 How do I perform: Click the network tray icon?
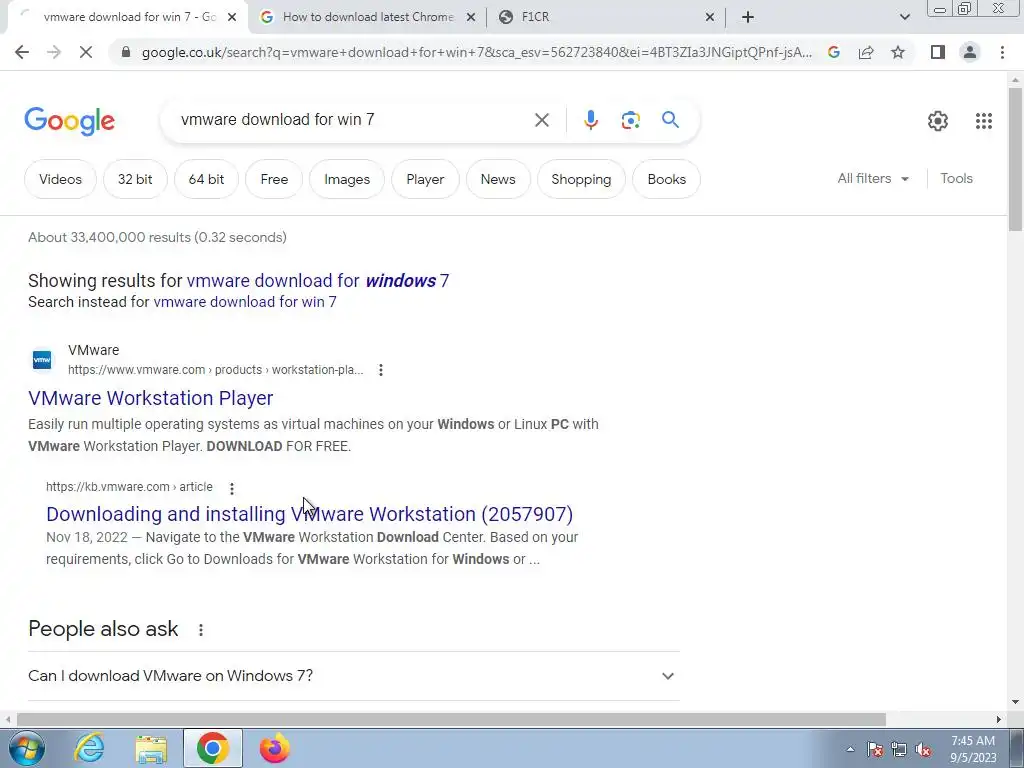pos(899,749)
